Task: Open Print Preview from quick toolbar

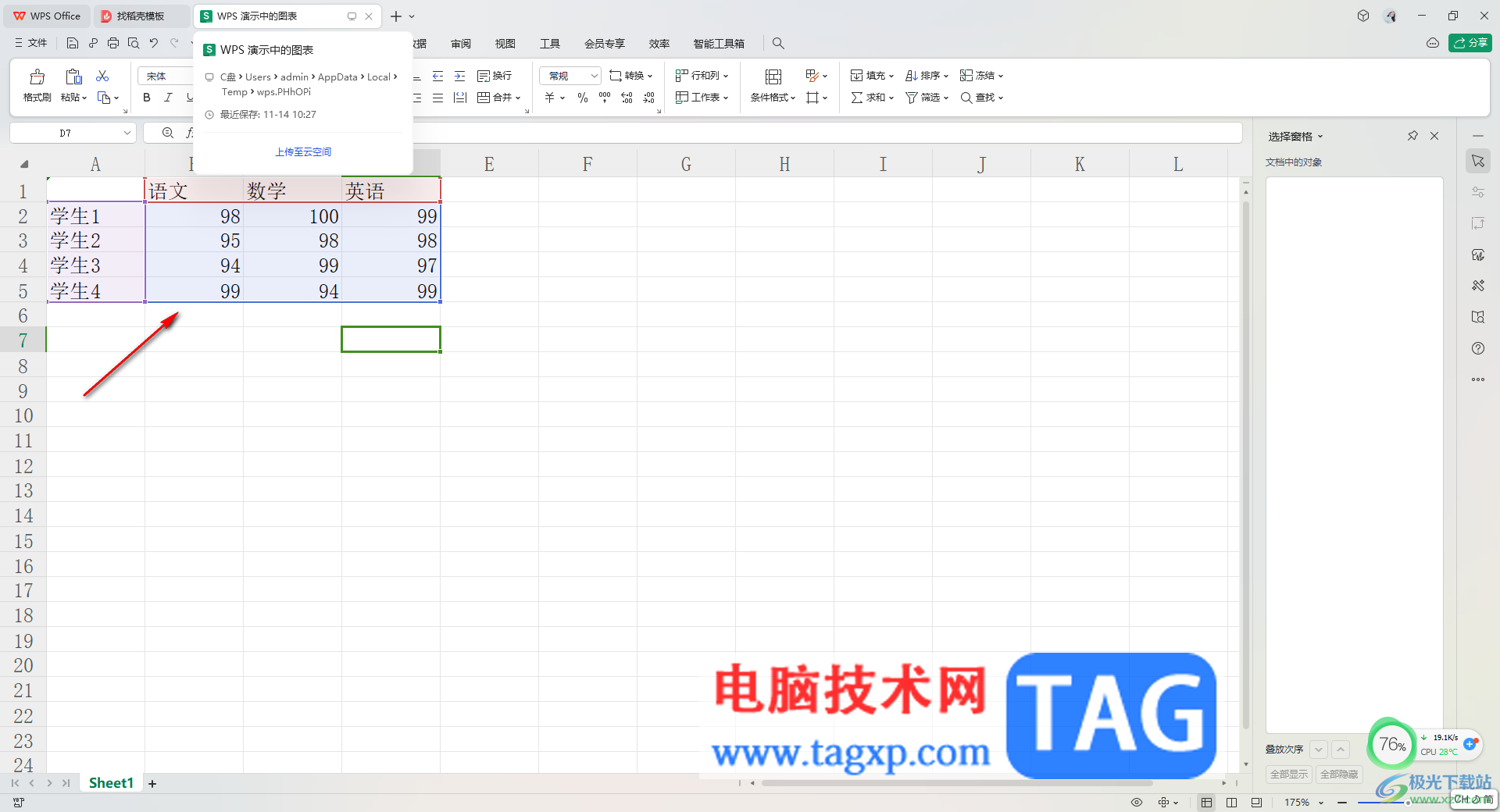Action: point(134,43)
